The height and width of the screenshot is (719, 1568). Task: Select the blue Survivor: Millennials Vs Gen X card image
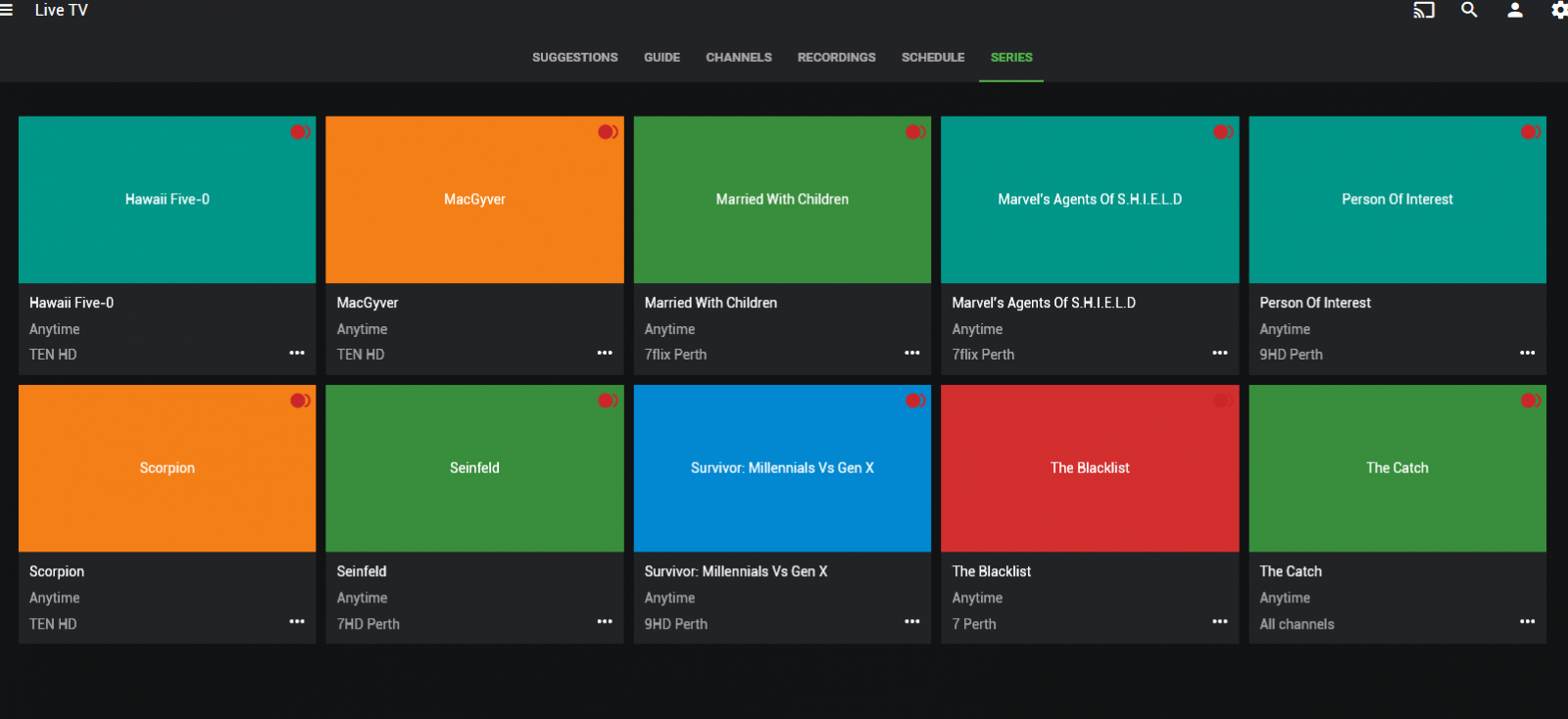pyautogui.click(x=782, y=468)
